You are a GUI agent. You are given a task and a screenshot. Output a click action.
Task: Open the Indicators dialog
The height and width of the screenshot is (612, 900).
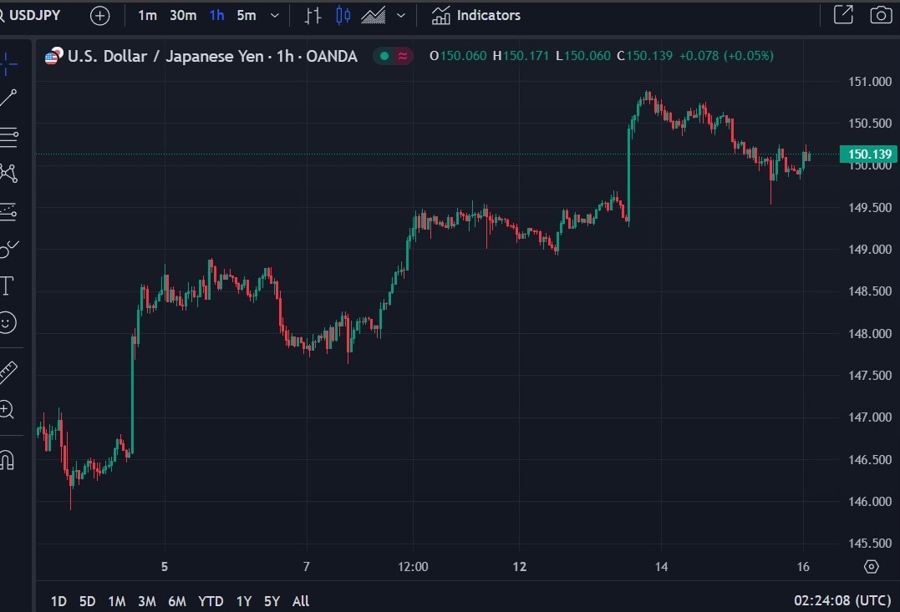pyautogui.click(x=476, y=16)
